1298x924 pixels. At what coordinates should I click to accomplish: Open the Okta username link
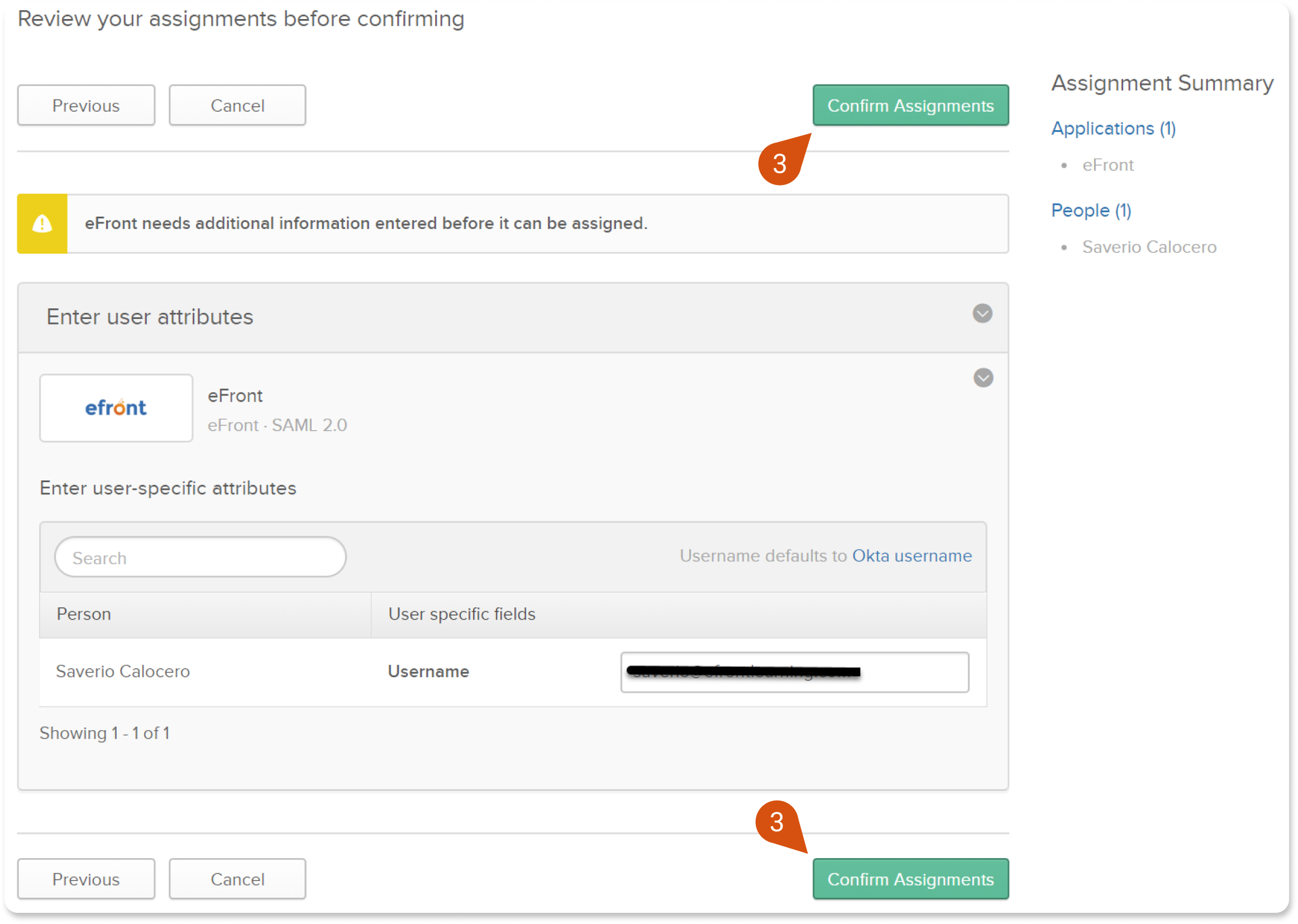[912, 555]
